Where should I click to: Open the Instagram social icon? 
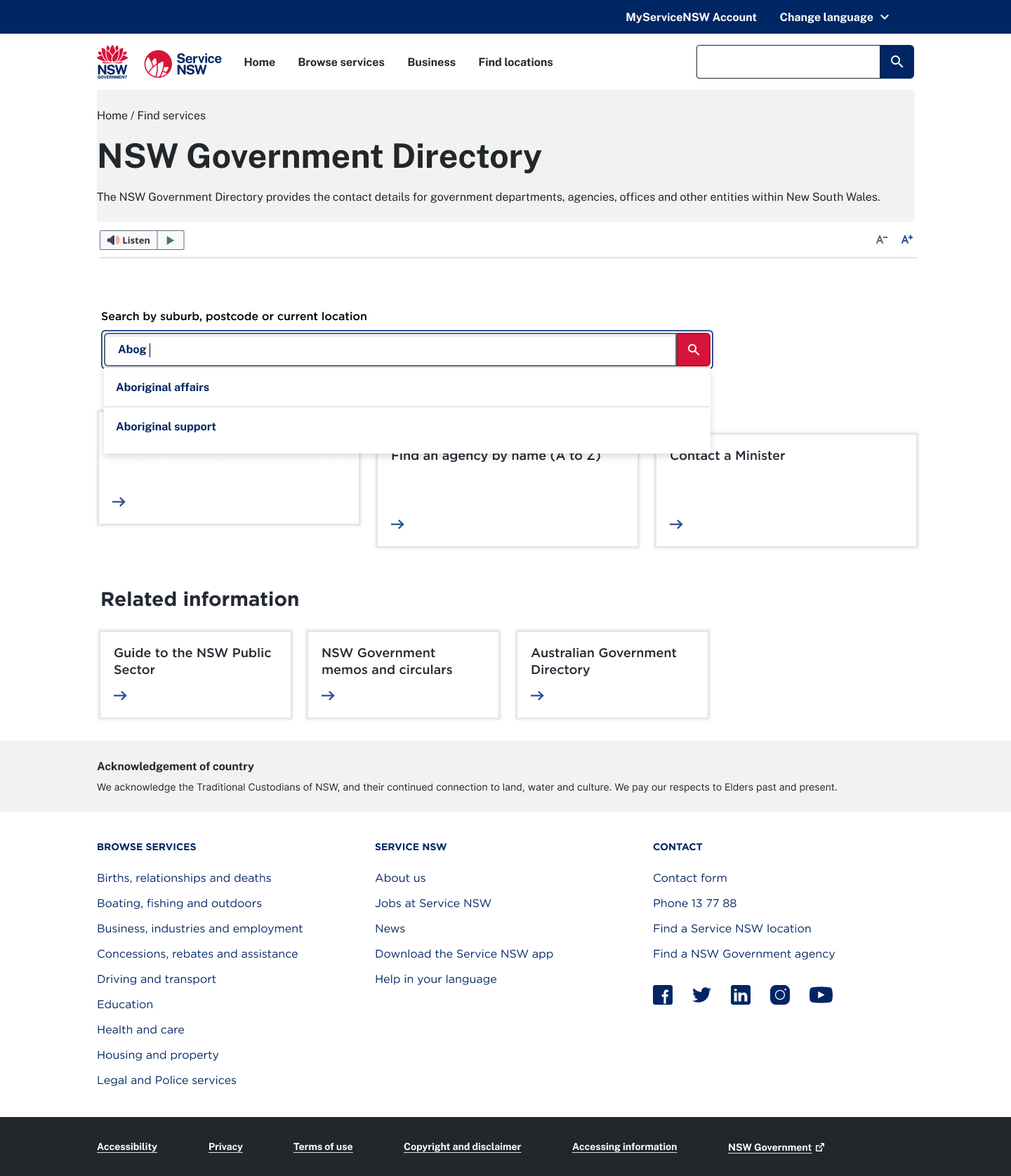tap(780, 995)
